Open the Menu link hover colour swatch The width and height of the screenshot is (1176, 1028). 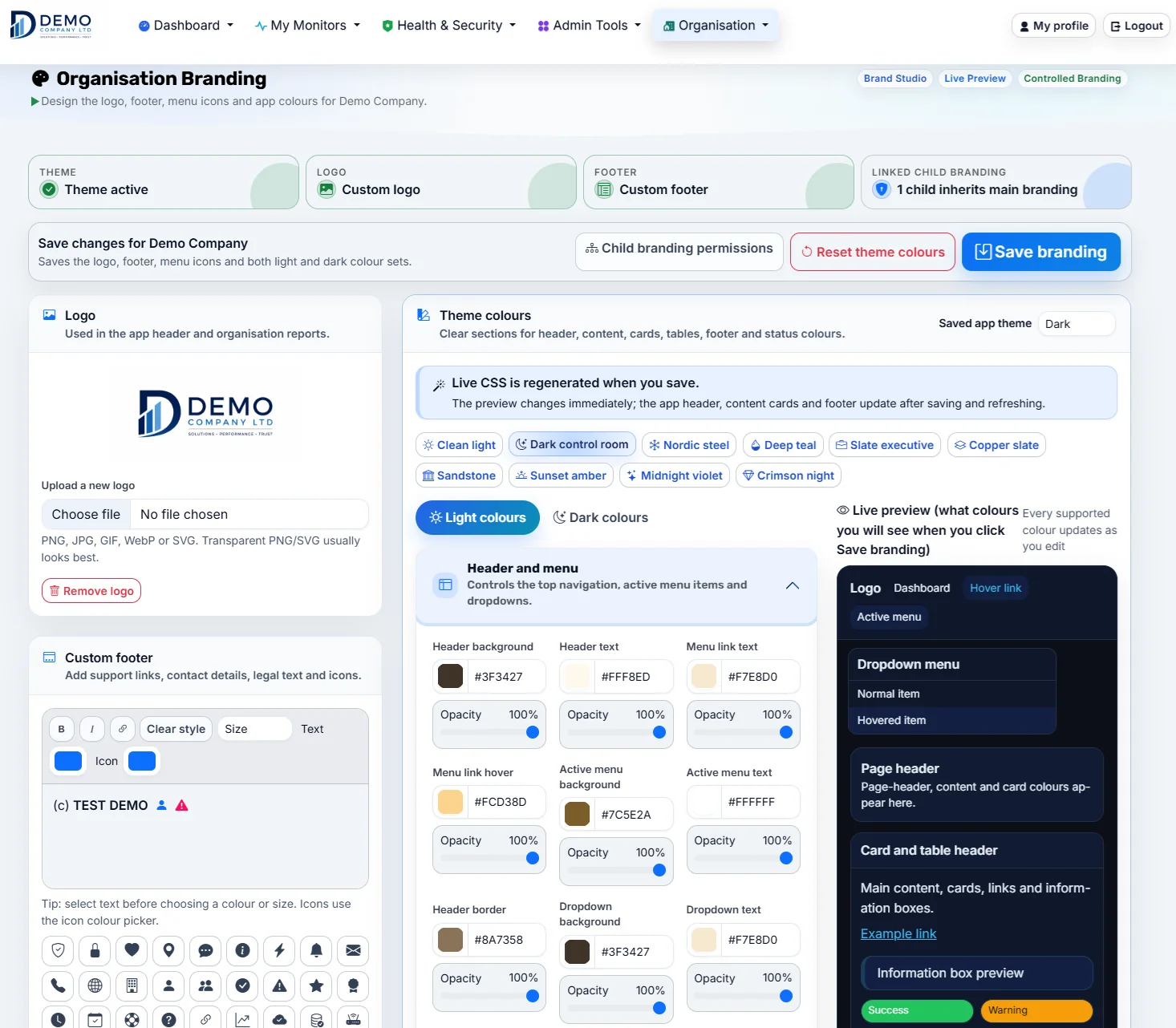coord(451,802)
